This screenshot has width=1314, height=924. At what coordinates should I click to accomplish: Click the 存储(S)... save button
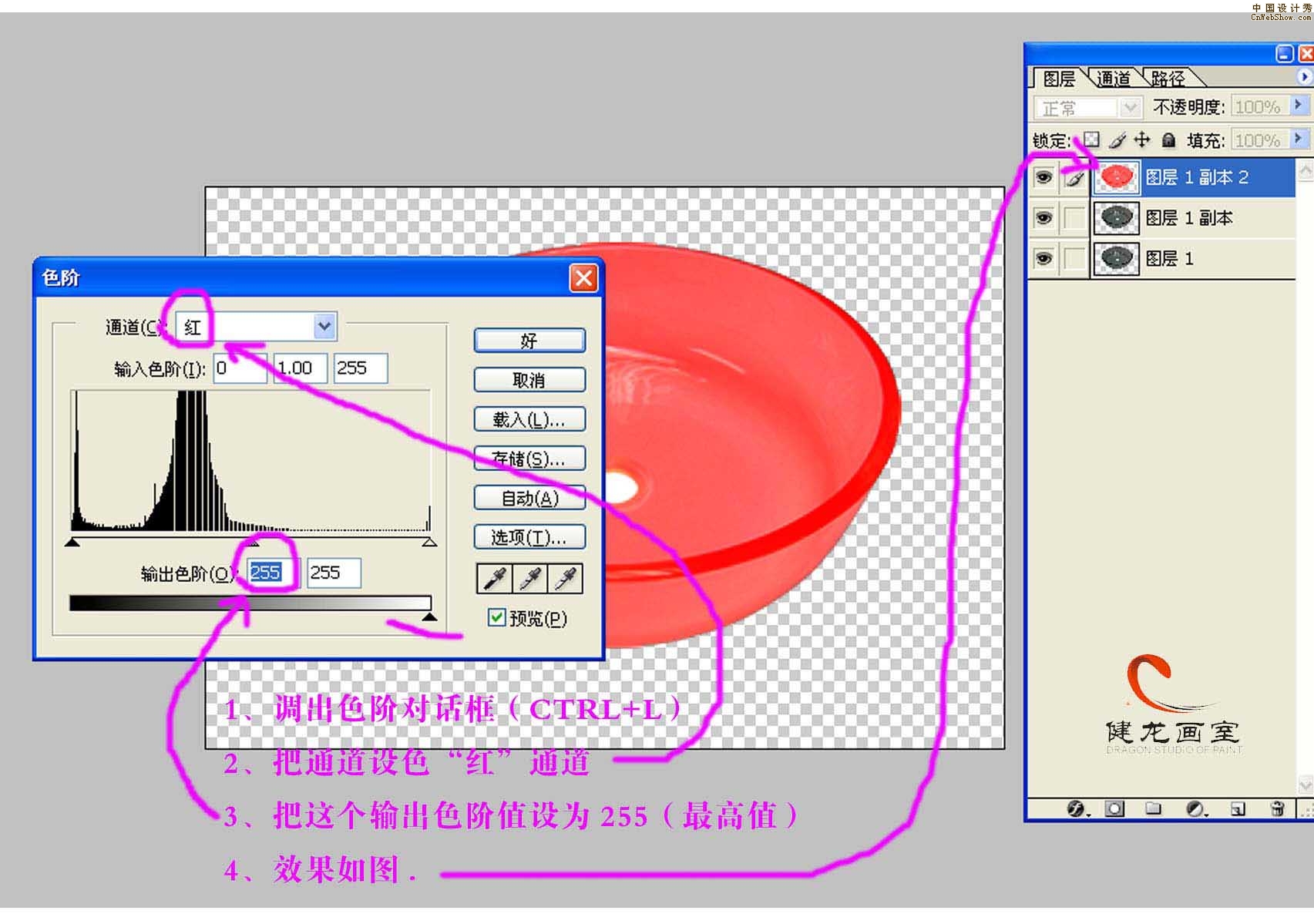pos(529,459)
